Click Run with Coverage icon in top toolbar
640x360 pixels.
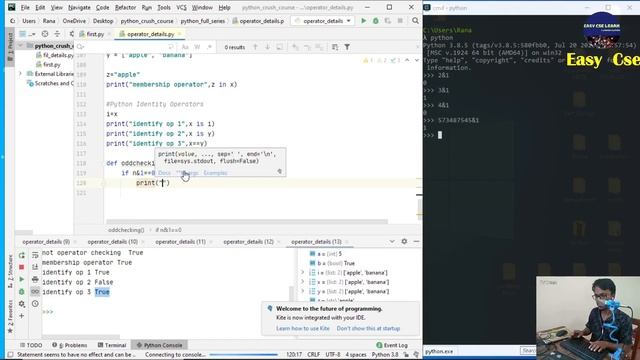(x=387, y=21)
